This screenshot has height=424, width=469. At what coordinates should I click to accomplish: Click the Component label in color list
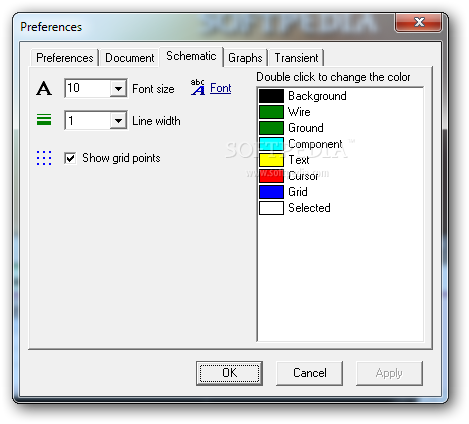pos(315,144)
